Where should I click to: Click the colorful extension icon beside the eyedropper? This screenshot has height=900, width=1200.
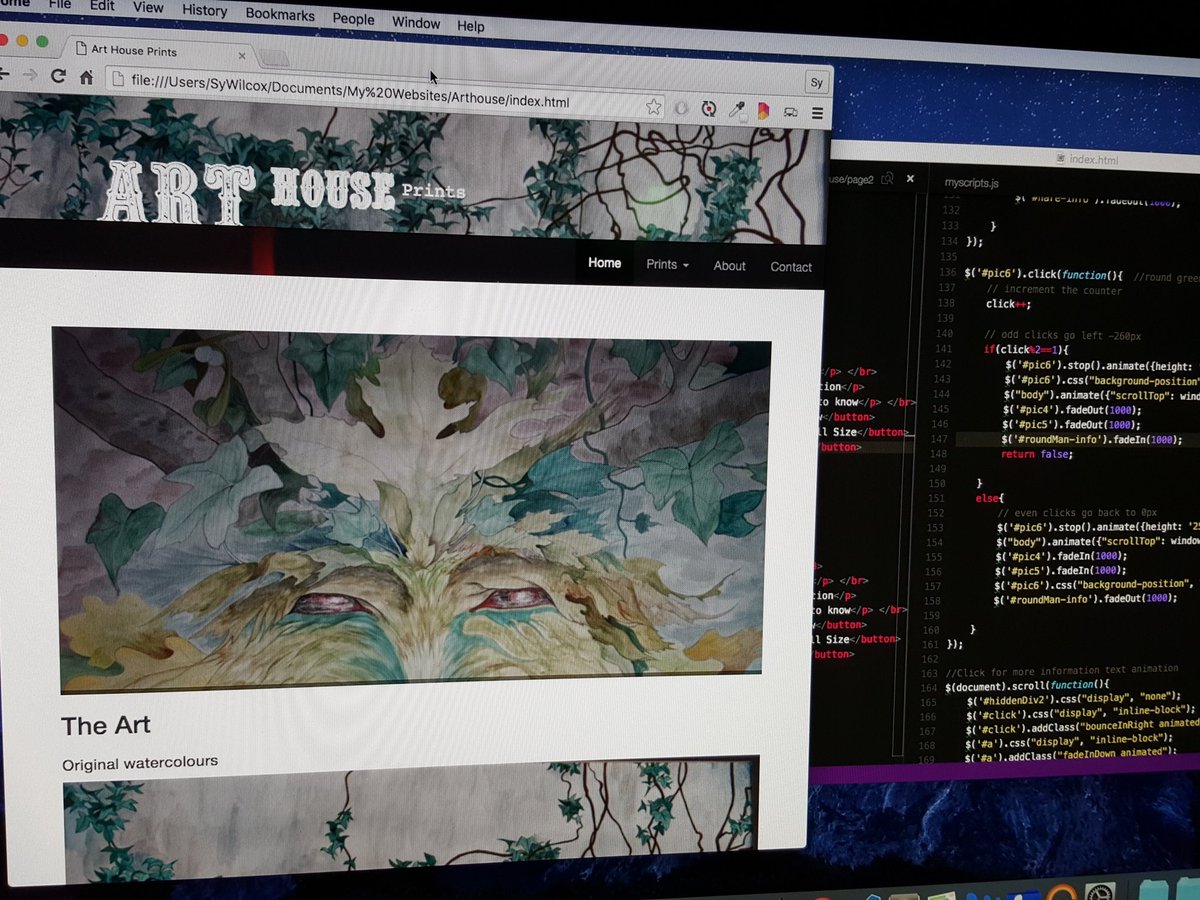(x=763, y=110)
